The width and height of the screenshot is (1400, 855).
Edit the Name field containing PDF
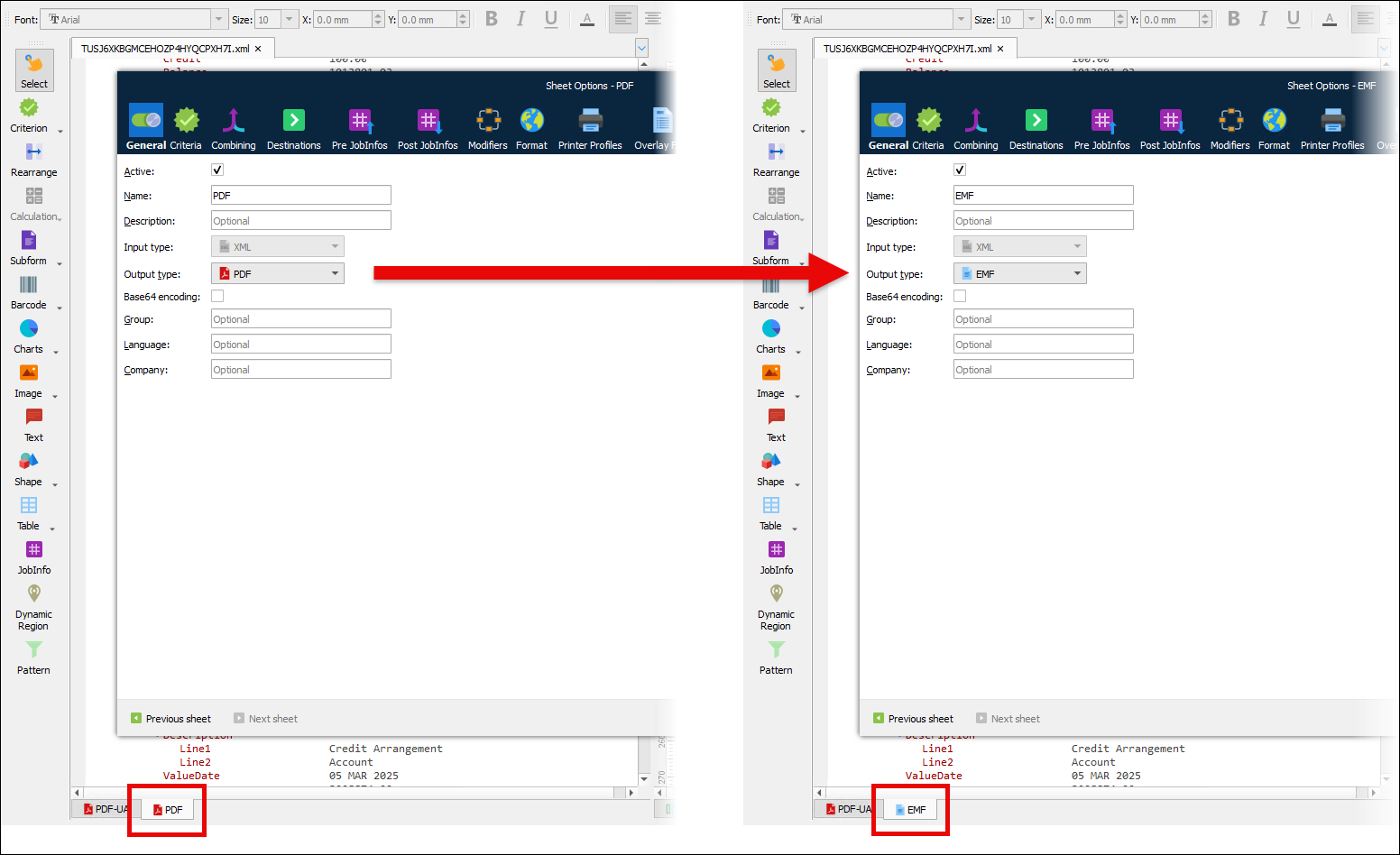point(301,195)
